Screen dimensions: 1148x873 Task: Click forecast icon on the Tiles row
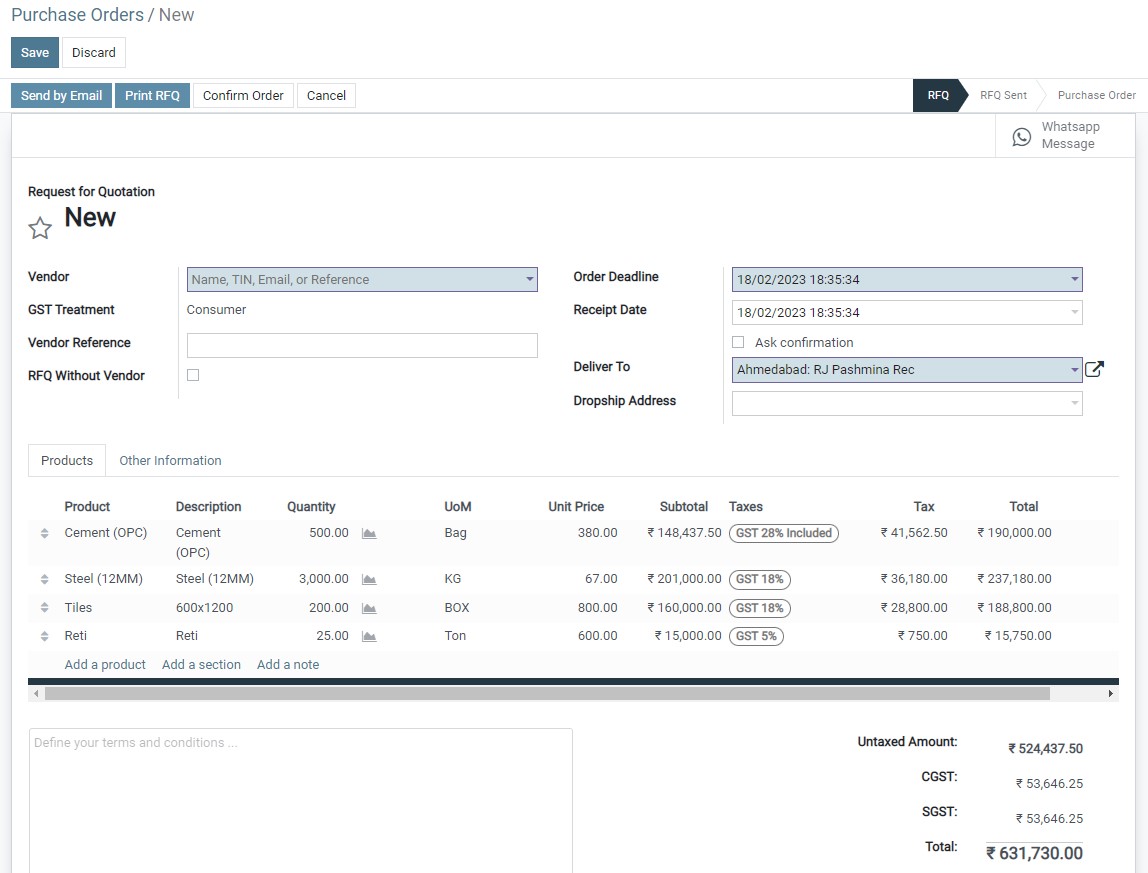point(368,607)
